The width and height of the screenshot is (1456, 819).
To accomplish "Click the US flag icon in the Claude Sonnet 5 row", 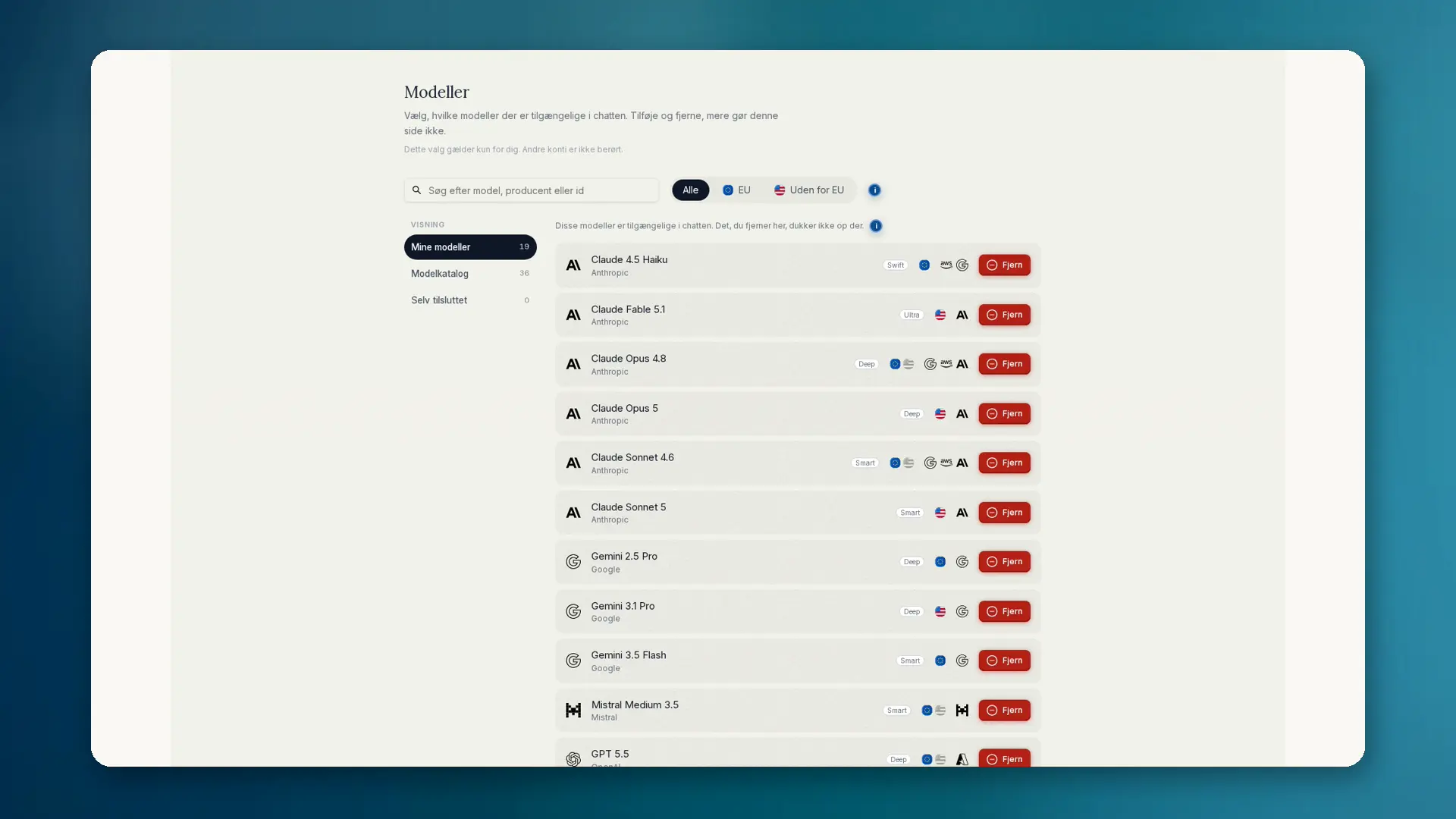I will pos(940,513).
